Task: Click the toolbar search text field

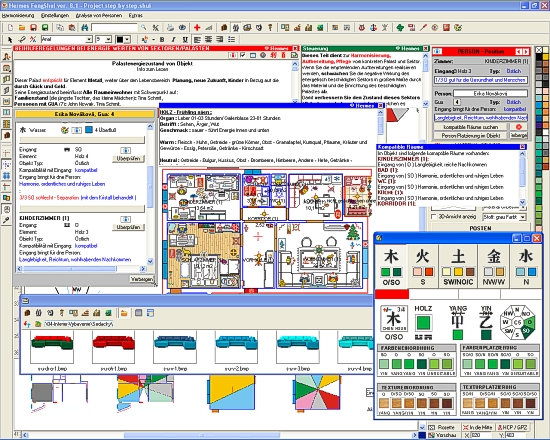Action: (x=114, y=27)
